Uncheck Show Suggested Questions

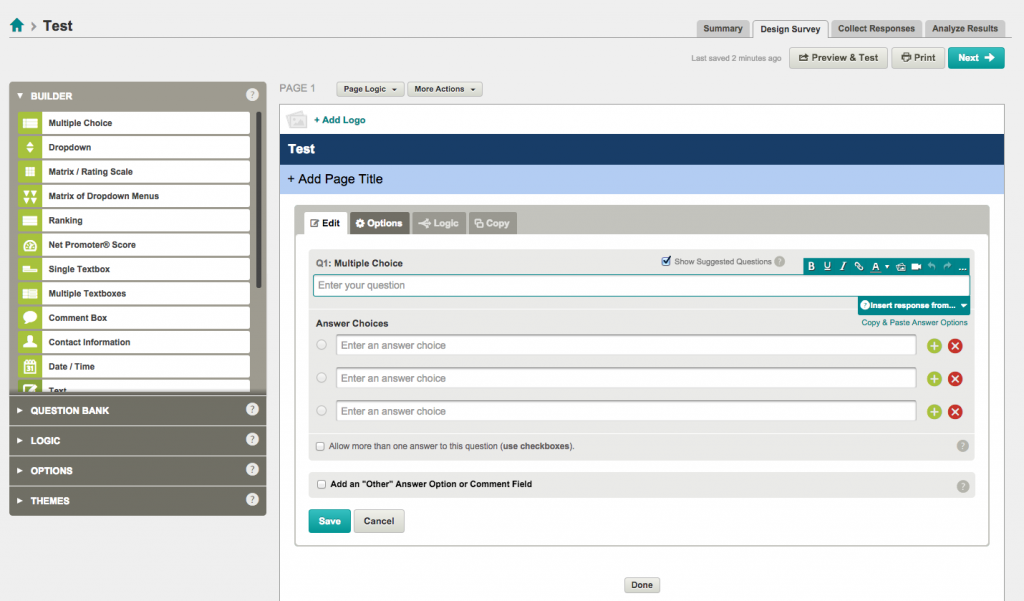[666, 260]
